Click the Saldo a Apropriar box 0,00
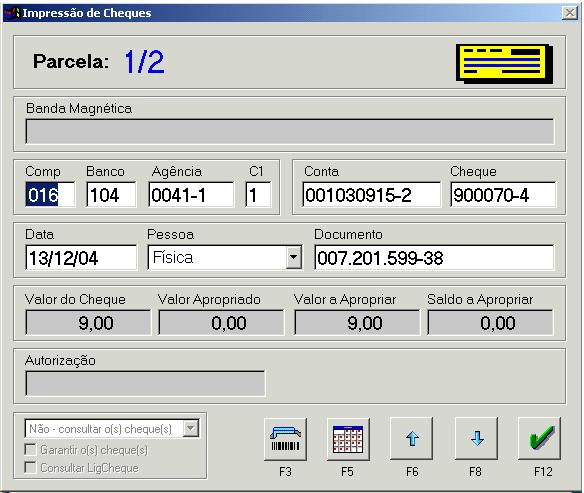 tap(491, 322)
